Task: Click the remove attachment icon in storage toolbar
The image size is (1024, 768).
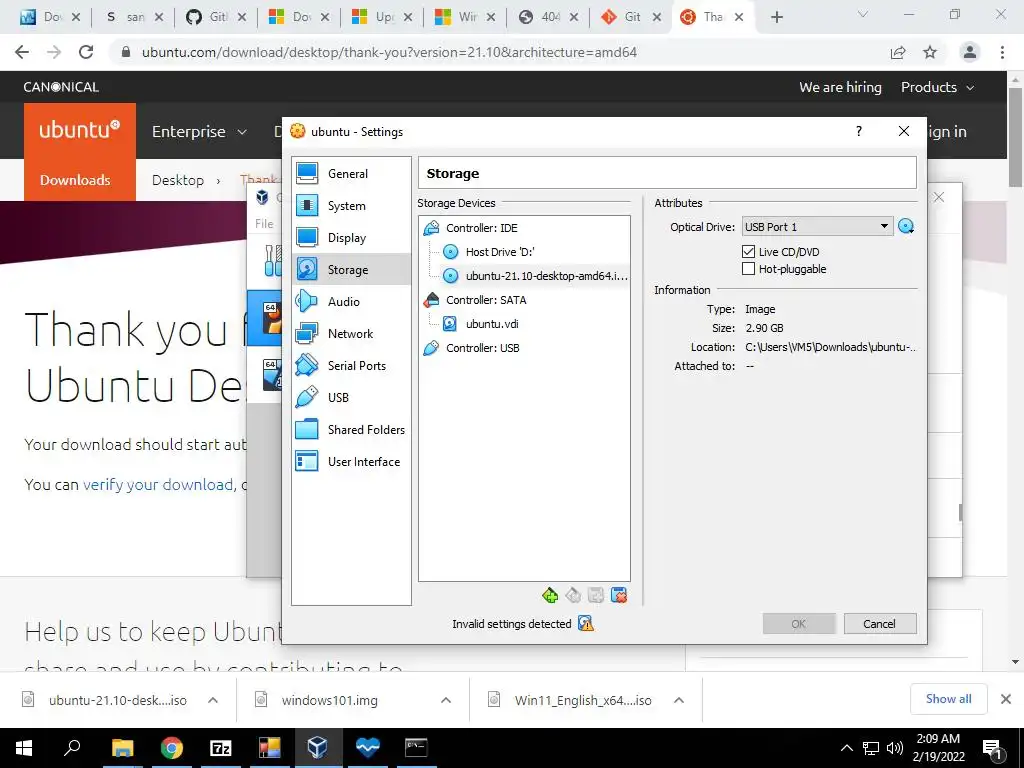Action: [x=618, y=595]
